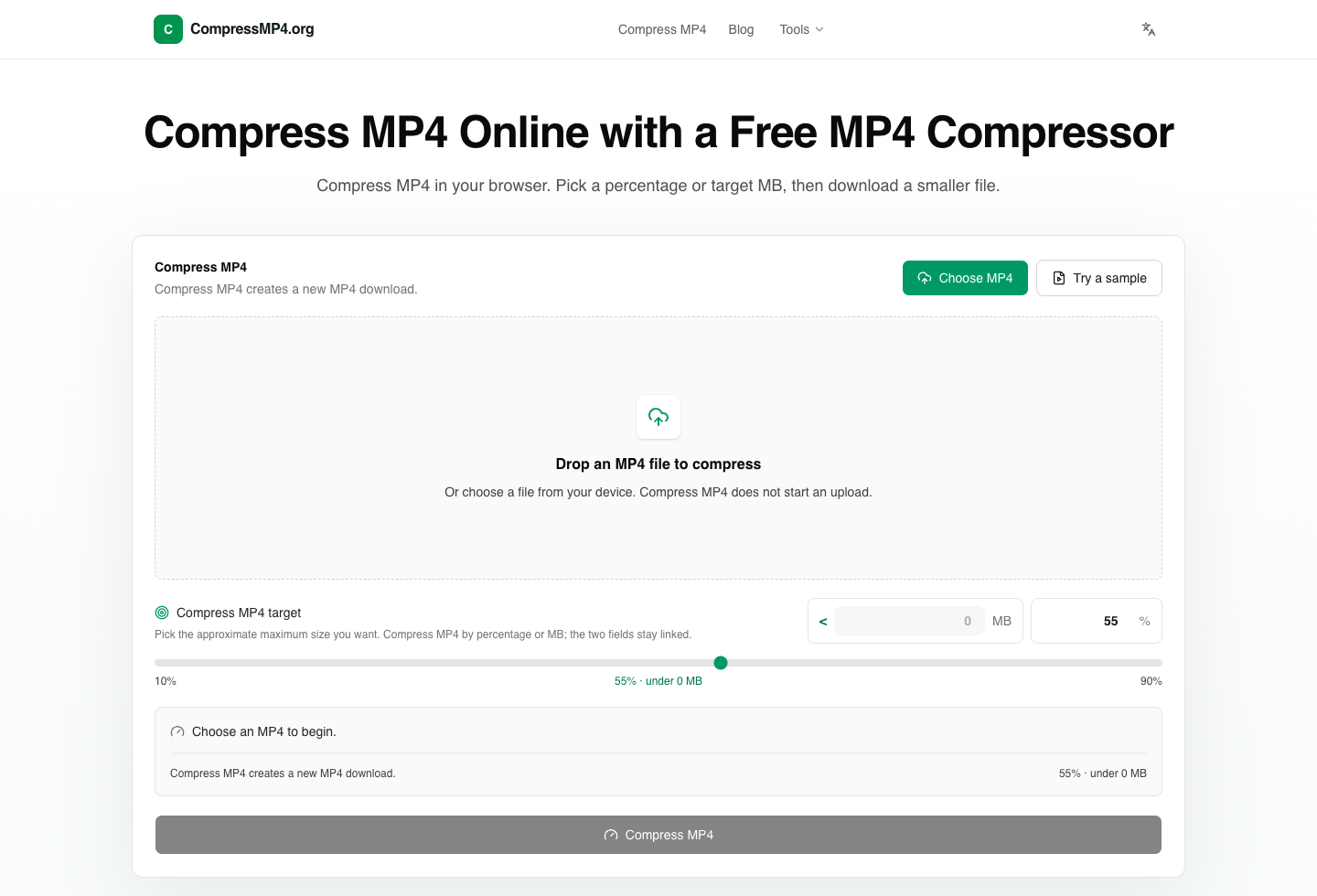Click the main page title heading

pyautogui.click(x=658, y=133)
